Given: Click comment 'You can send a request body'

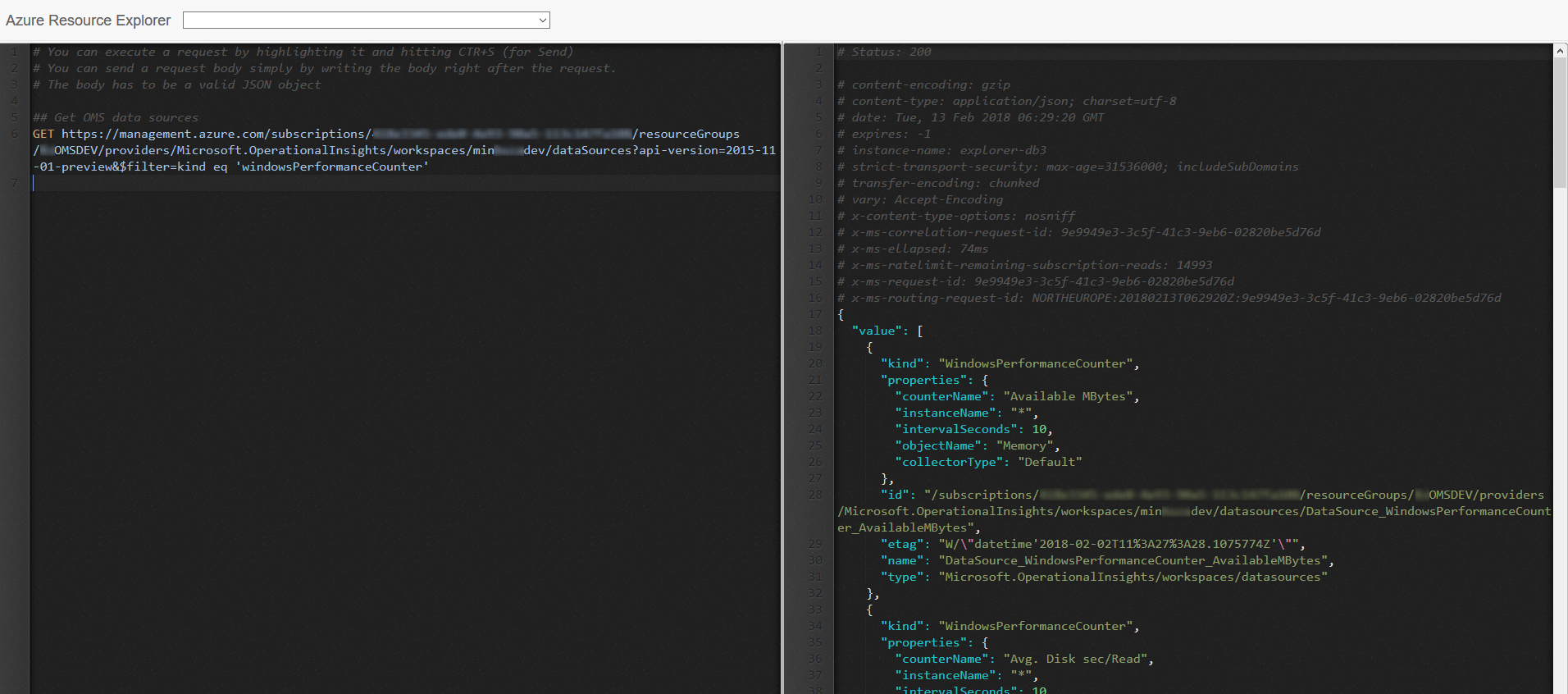Looking at the screenshot, I should tap(324, 68).
